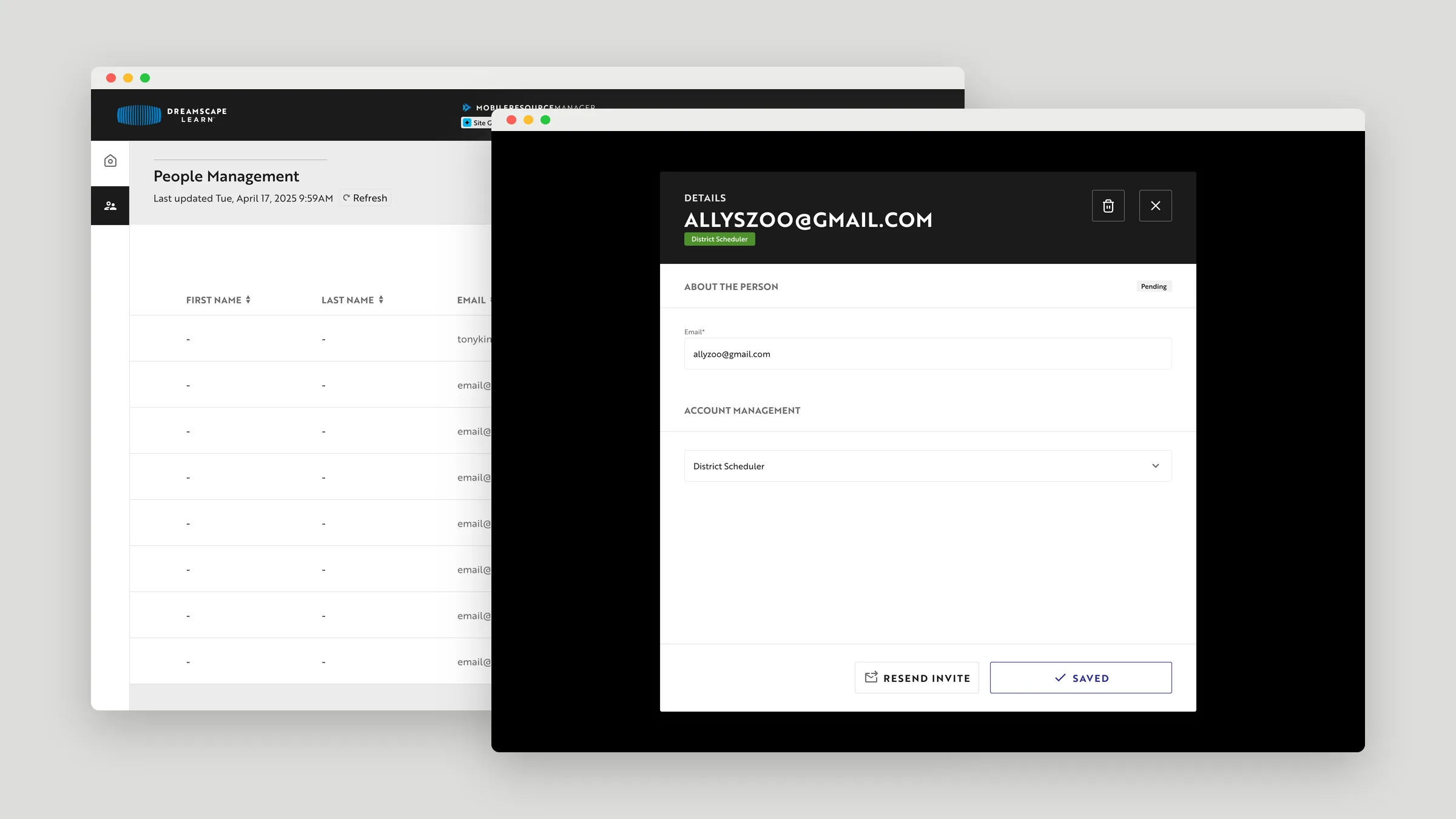Click the About the Person heading
Image resolution: width=1456 pixels, height=819 pixels.
[x=731, y=287]
